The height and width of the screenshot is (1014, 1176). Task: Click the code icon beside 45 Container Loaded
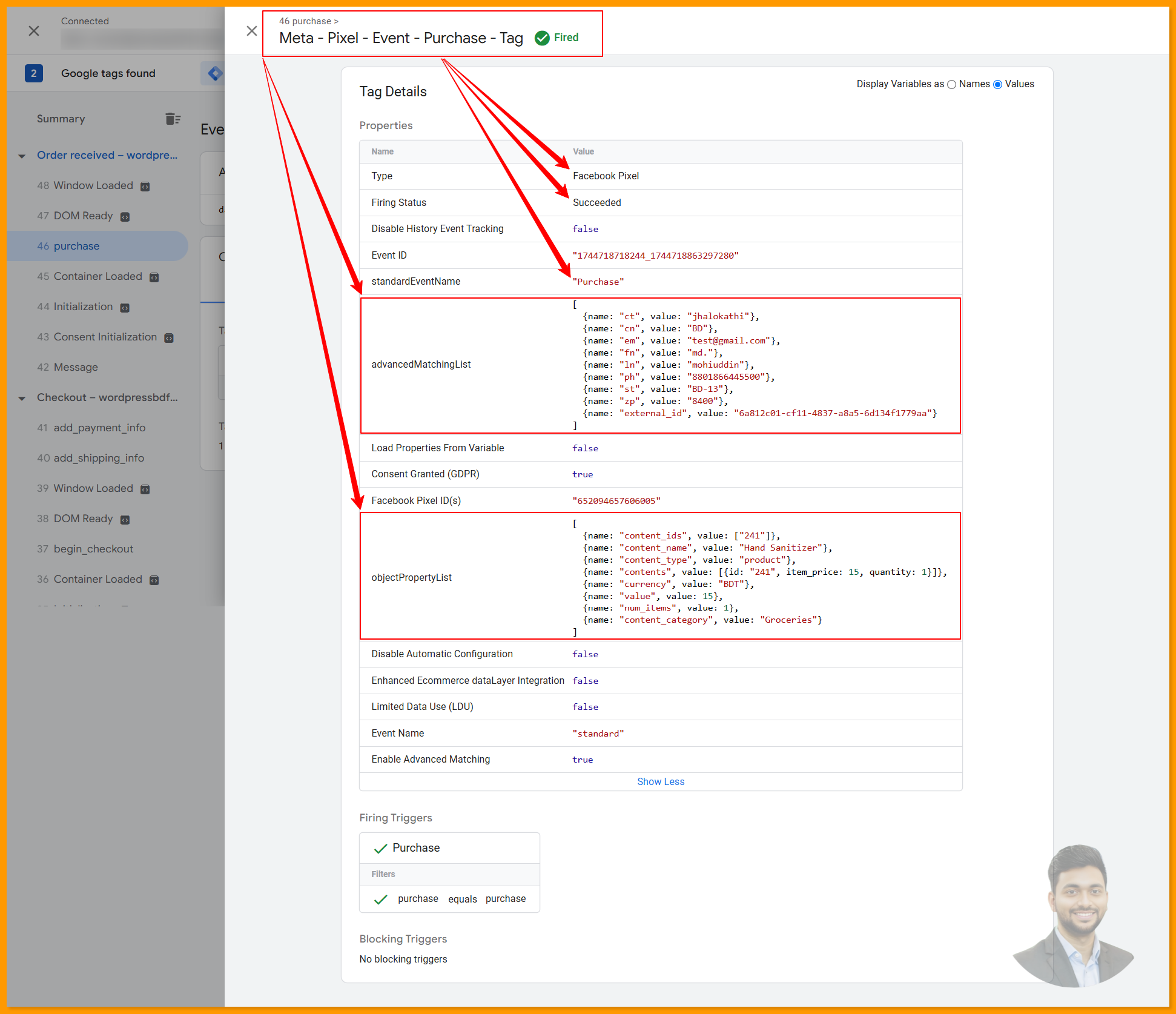[154, 277]
